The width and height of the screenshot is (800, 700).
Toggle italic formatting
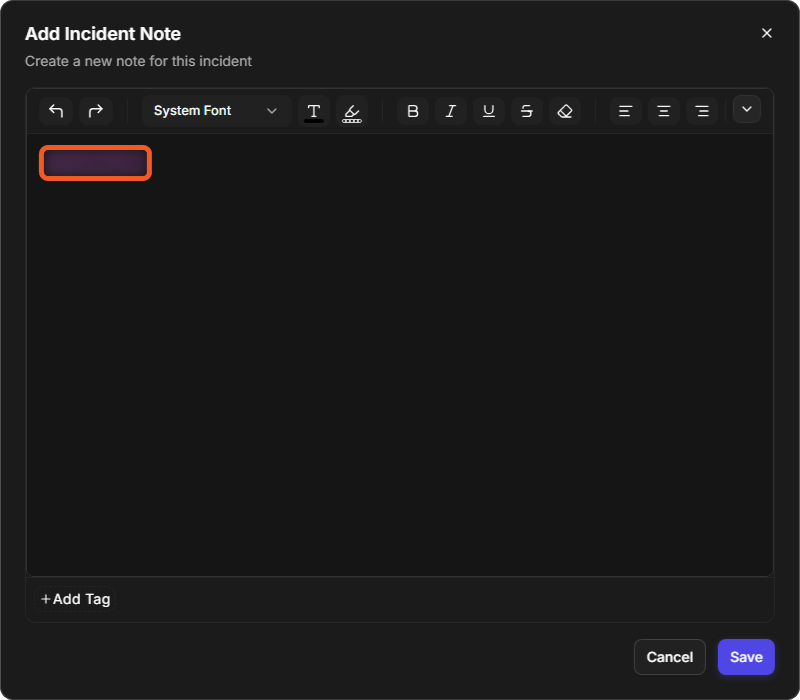[x=451, y=111]
